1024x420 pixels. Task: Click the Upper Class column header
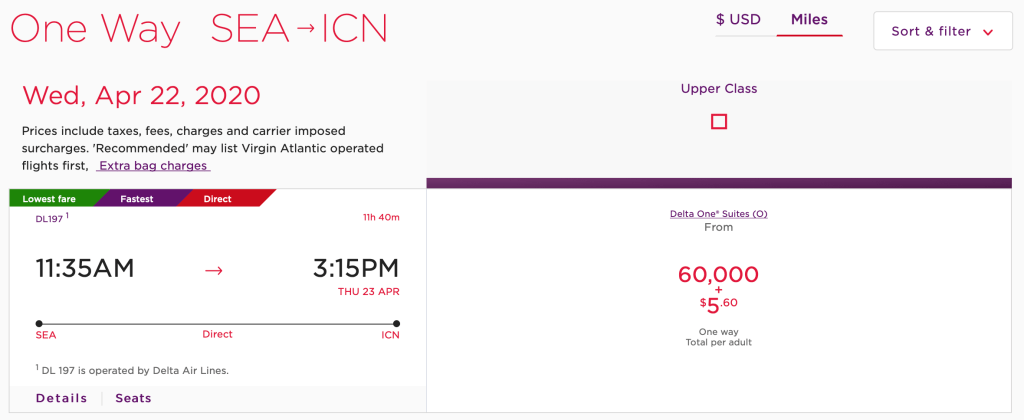718,89
